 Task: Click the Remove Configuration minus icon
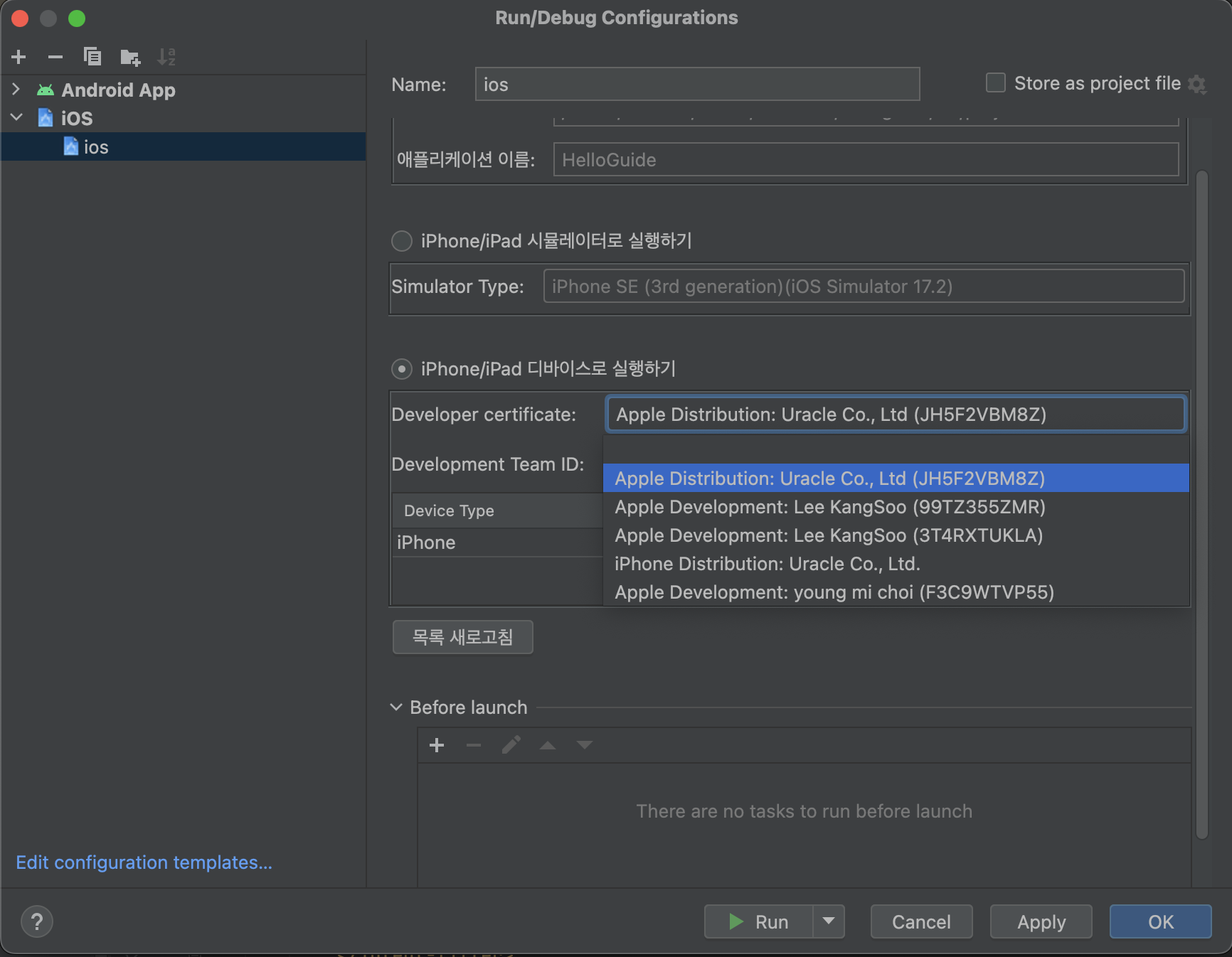(x=55, y=57)
